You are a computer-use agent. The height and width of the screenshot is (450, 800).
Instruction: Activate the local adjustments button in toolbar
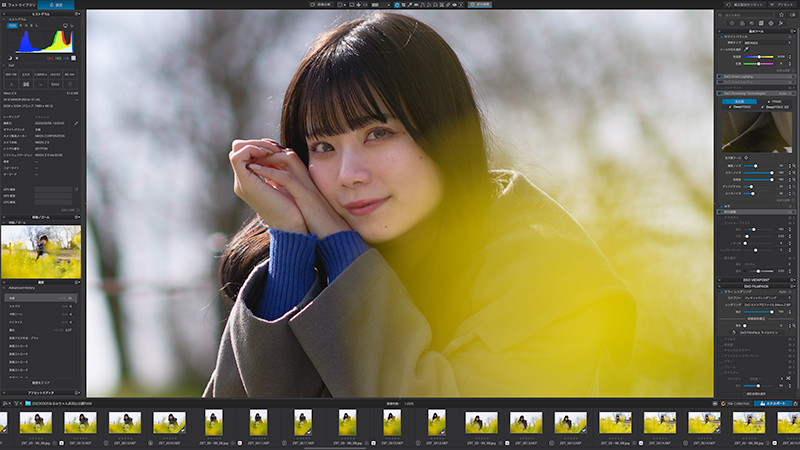(x=480, y=5)
